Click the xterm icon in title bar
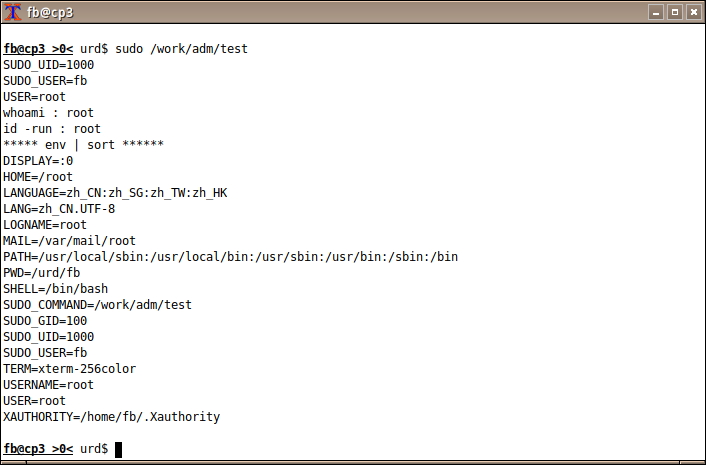This screenshot has height=465, width=706. pos(13,12)
